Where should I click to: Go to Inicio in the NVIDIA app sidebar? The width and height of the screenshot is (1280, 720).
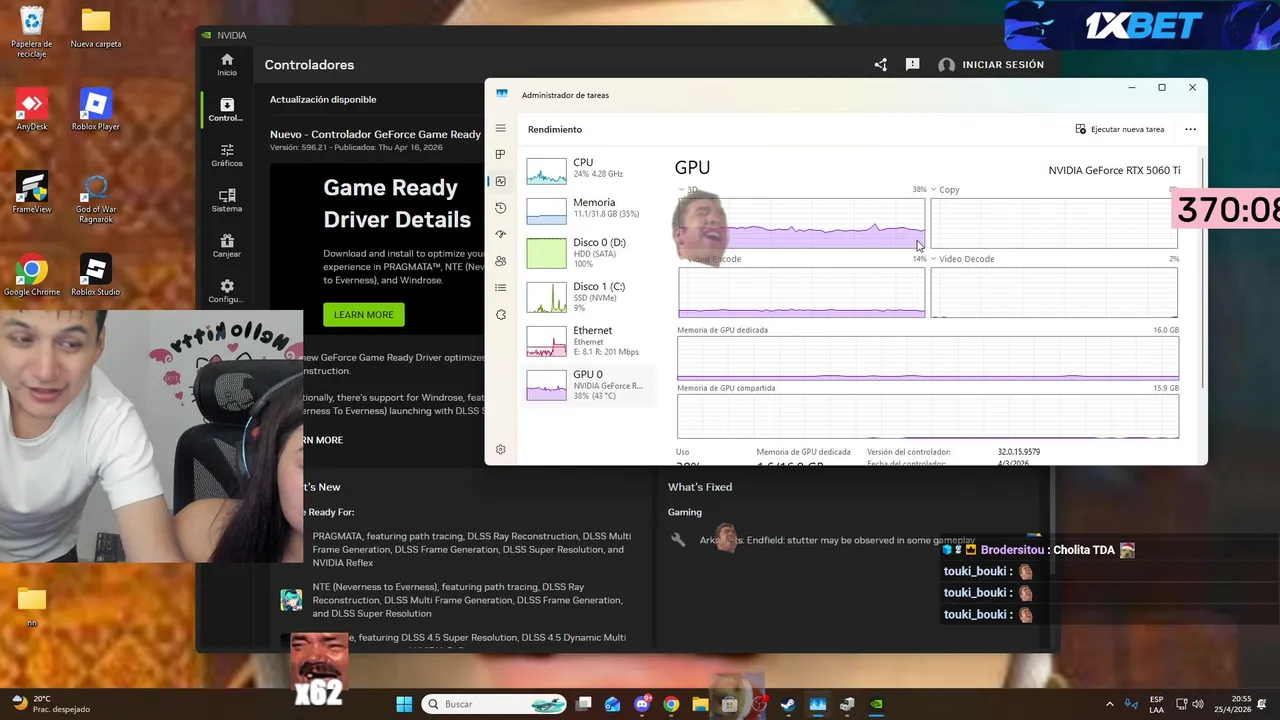click(x=227, y=65)
